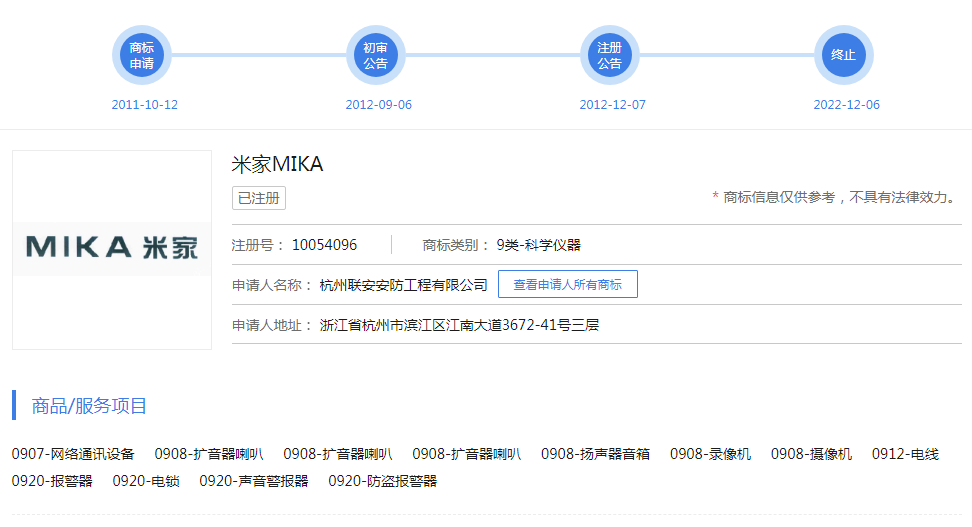The width and height of the screenshot is (972, 527).
Task: Open the MIKA 米家 trademark logo image
Action: click(x=112, y=249)
